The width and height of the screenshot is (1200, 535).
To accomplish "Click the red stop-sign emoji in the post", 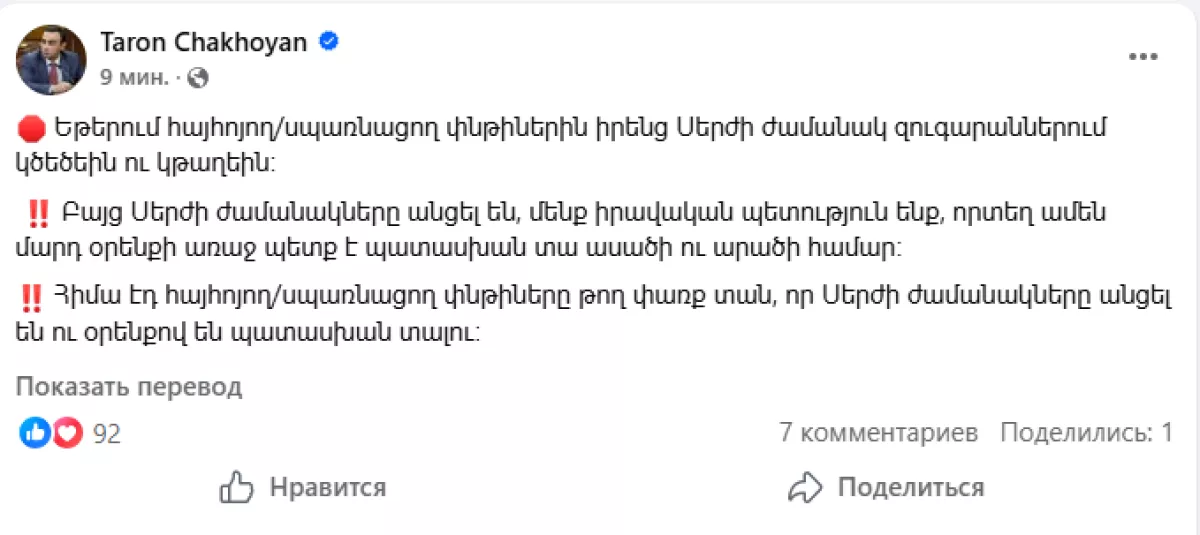I will pyautogui.click(x=33, y=129).
